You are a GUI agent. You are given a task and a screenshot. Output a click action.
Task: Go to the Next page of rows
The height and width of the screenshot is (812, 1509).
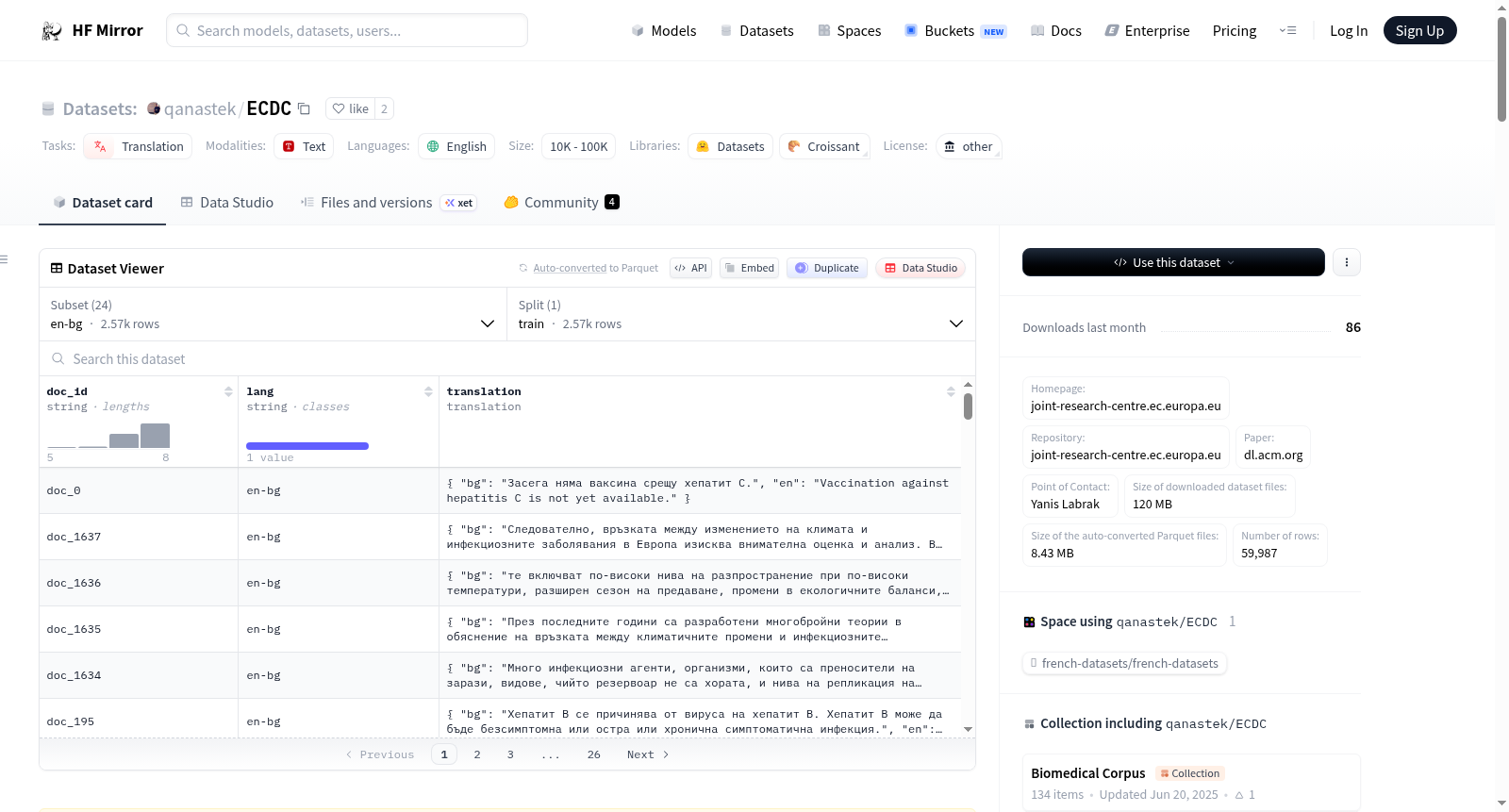coord(648,754)
